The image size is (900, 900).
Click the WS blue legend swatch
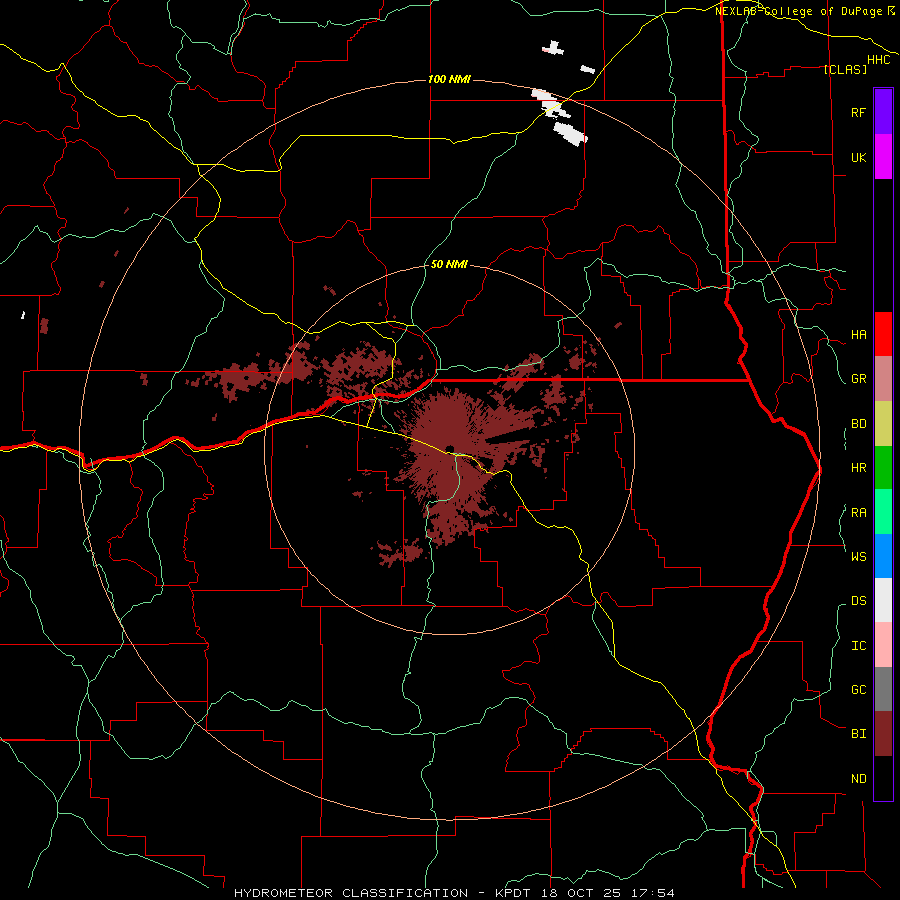click(x=883, y=556)
